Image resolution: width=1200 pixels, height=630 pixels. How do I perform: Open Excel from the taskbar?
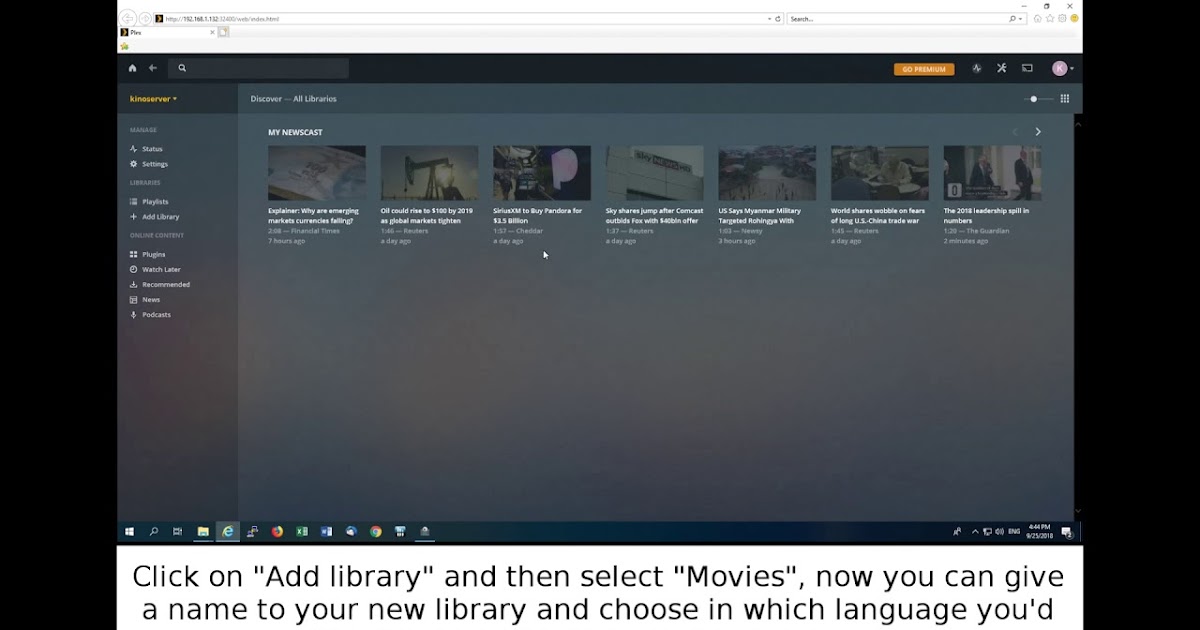click(x=302, y=532)
